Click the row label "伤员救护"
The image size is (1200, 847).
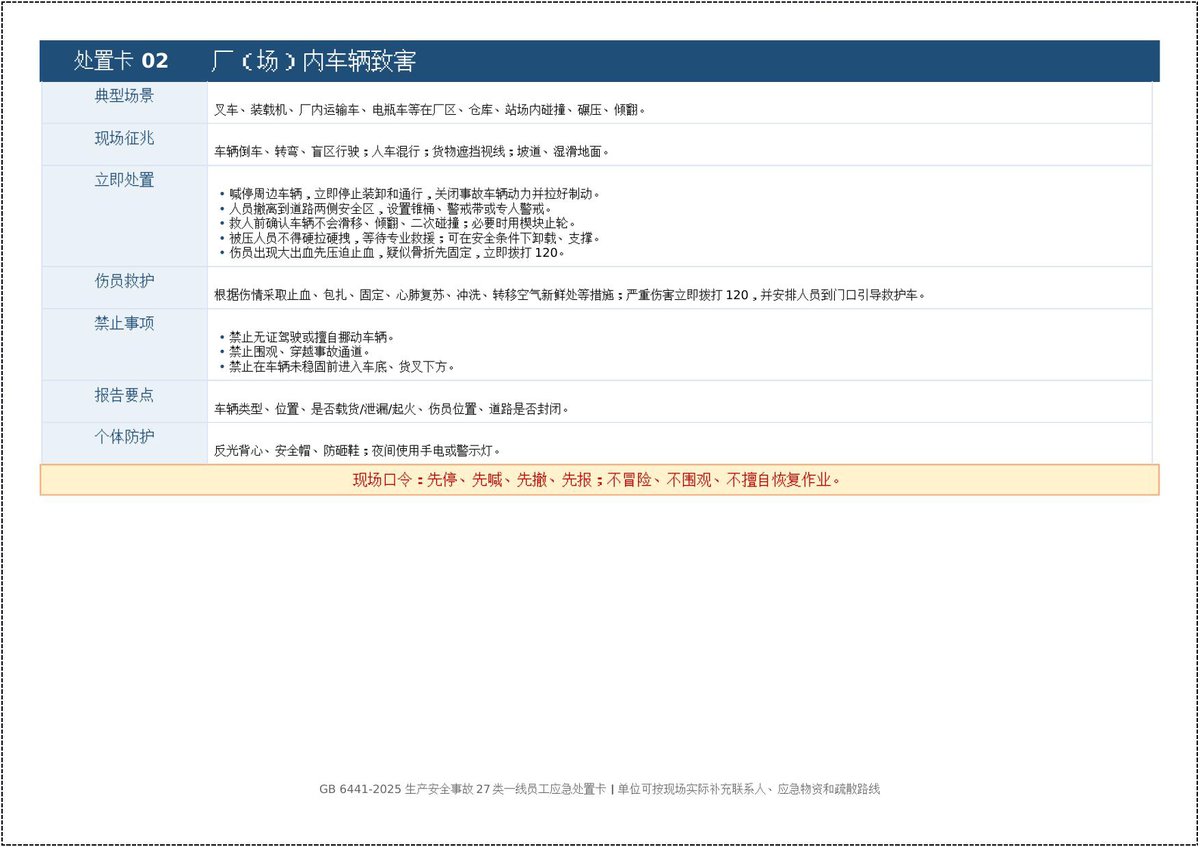tap(125, 281)
